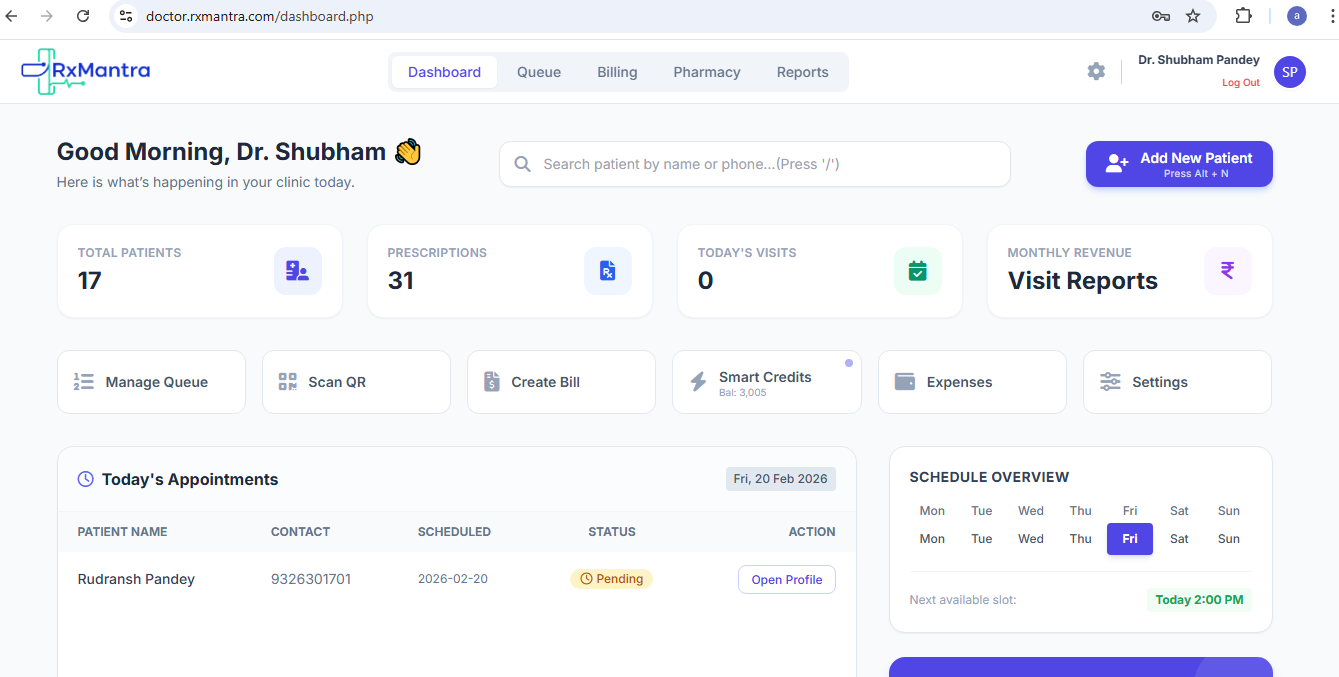Go to the Reports tab
Screen dimensions: 1339x677
[802, 72]
